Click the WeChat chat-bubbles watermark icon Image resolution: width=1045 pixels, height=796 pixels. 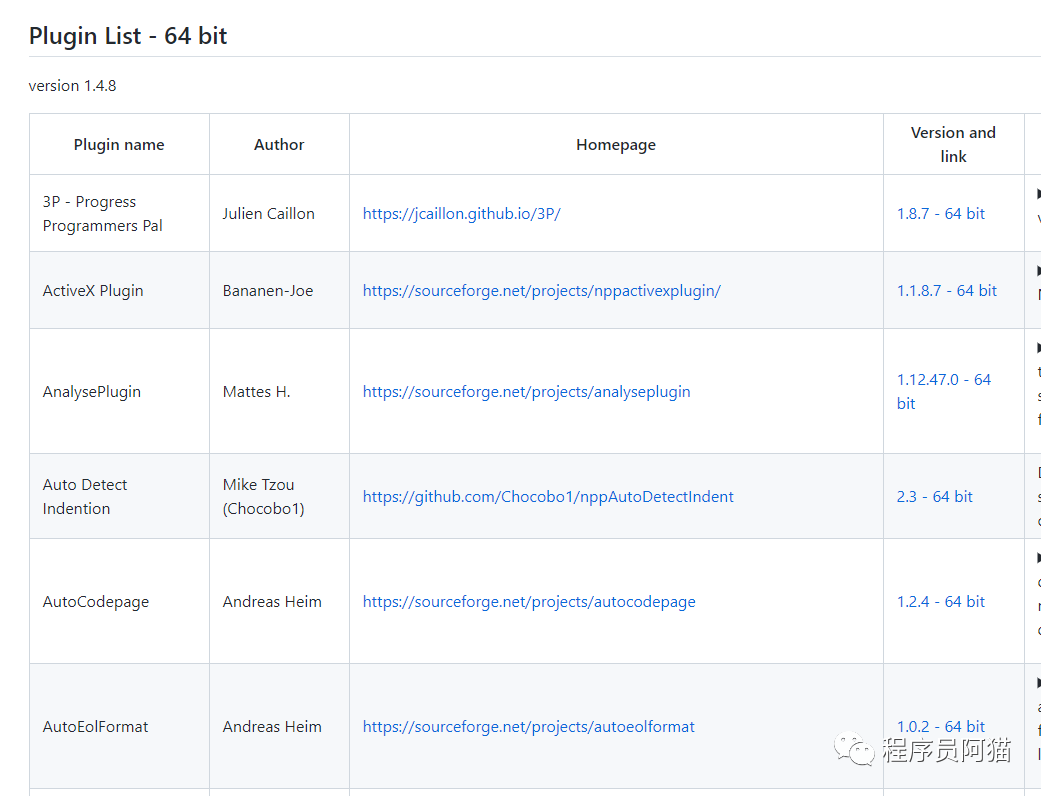(857, 749)
